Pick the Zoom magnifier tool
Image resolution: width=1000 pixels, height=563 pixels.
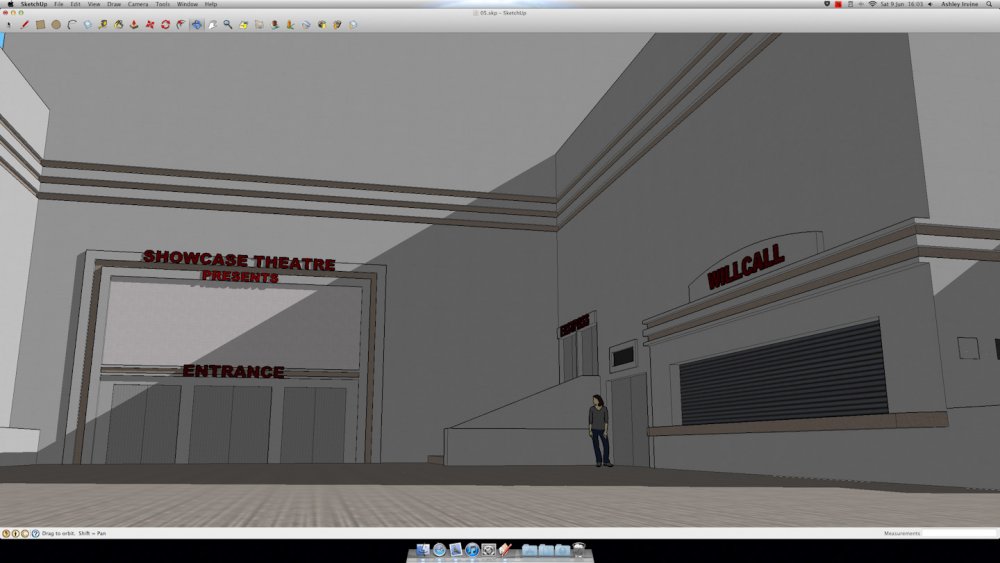228,24
